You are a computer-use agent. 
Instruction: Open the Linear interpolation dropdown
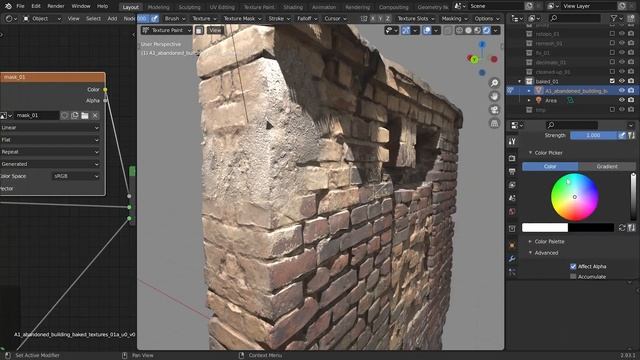click(x=50, y=128)
